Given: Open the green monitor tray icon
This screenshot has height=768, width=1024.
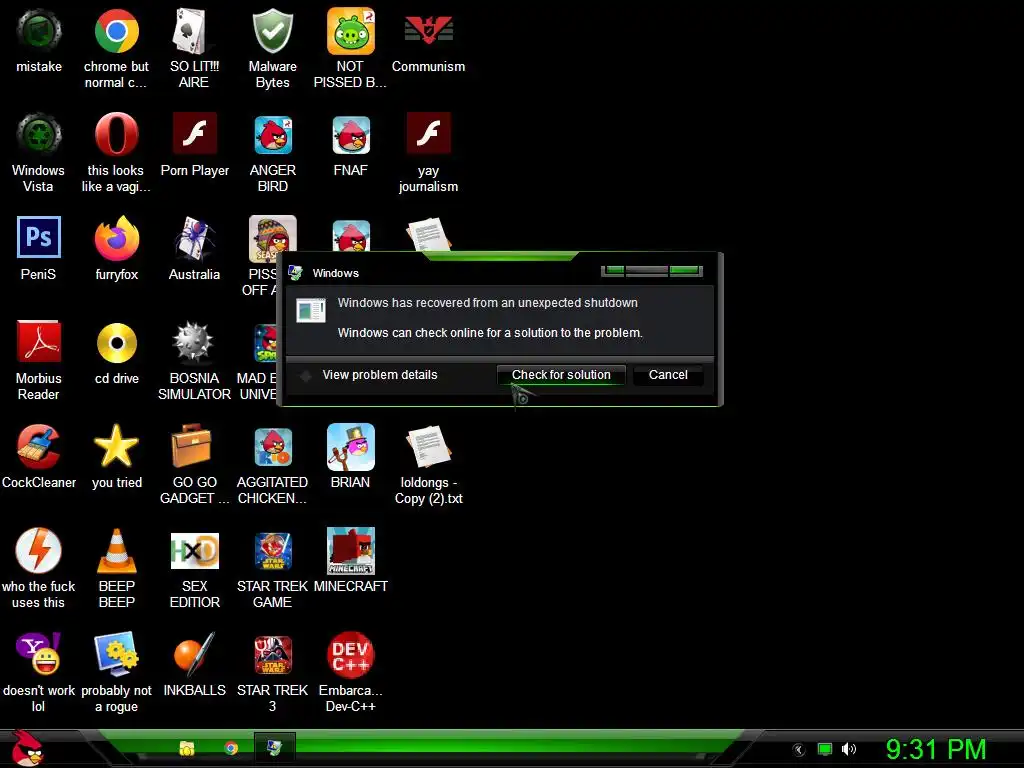Looking at the screenshot, I should point(825,749).
